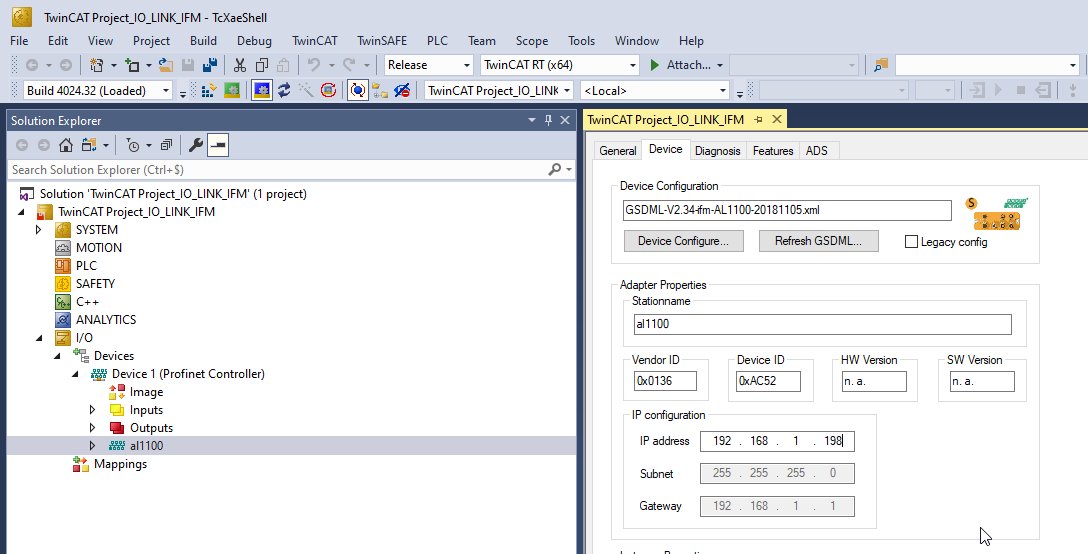Click the Solution Explorer search magnifier icon

tap(554, 169)
